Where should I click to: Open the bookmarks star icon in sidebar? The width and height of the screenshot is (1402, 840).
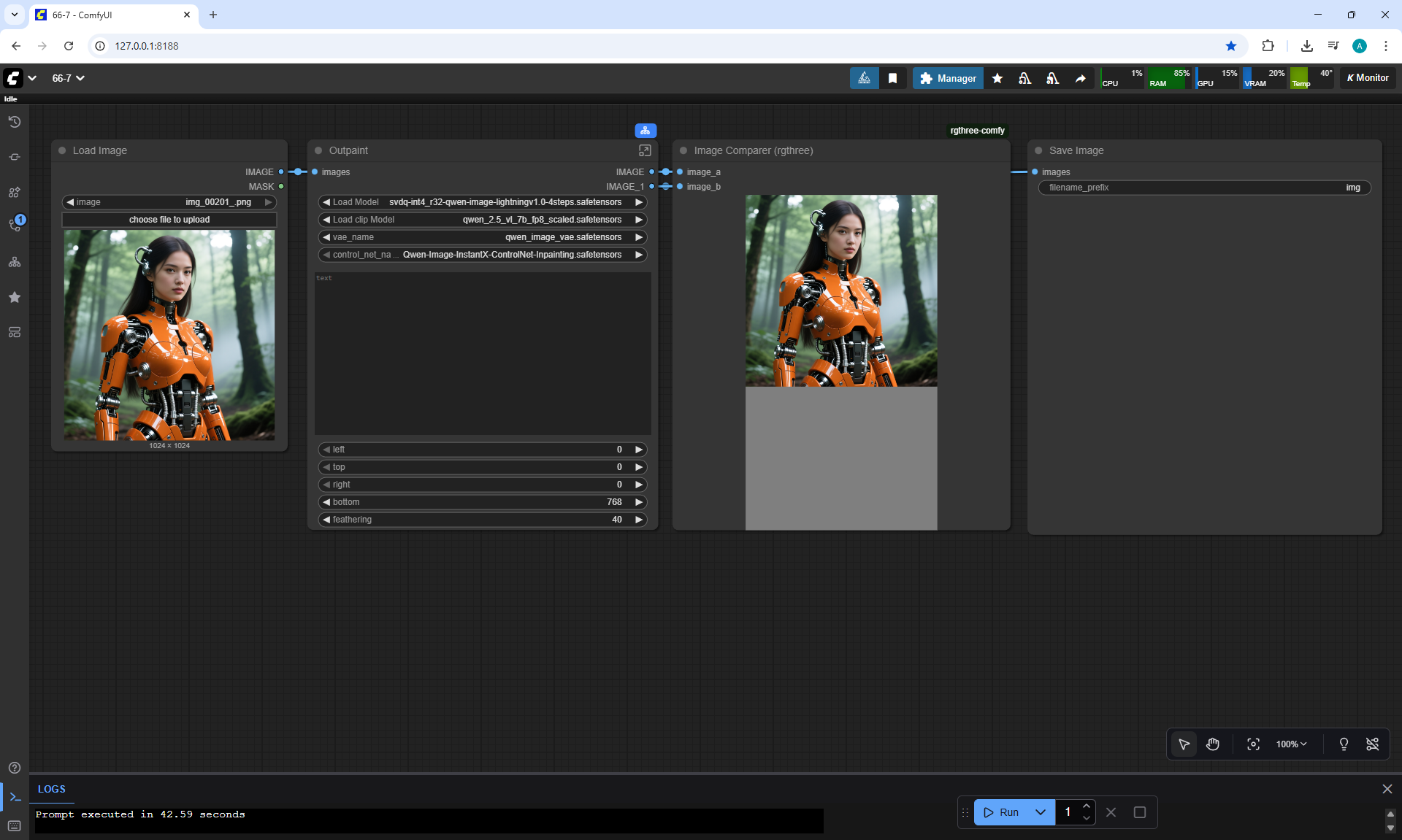click(x=14, y=297)
